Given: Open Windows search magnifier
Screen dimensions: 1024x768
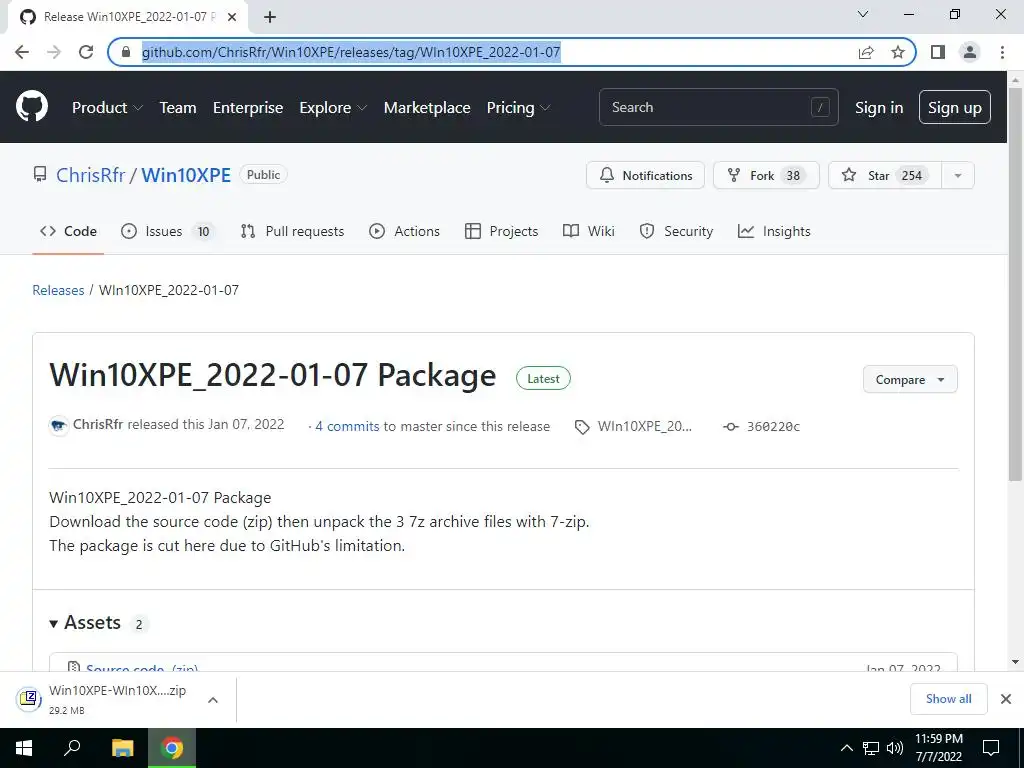Looking at the screenshot, I should tap(72, 748).
